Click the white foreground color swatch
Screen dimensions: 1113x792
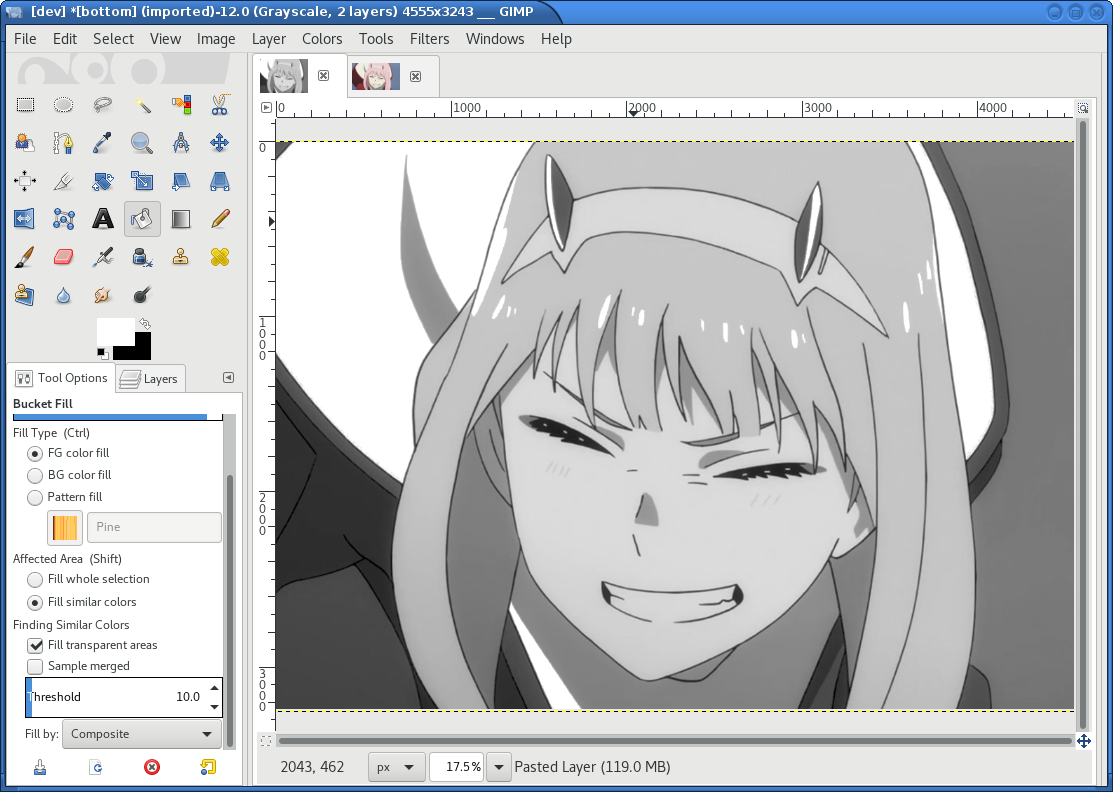(112, 332)
